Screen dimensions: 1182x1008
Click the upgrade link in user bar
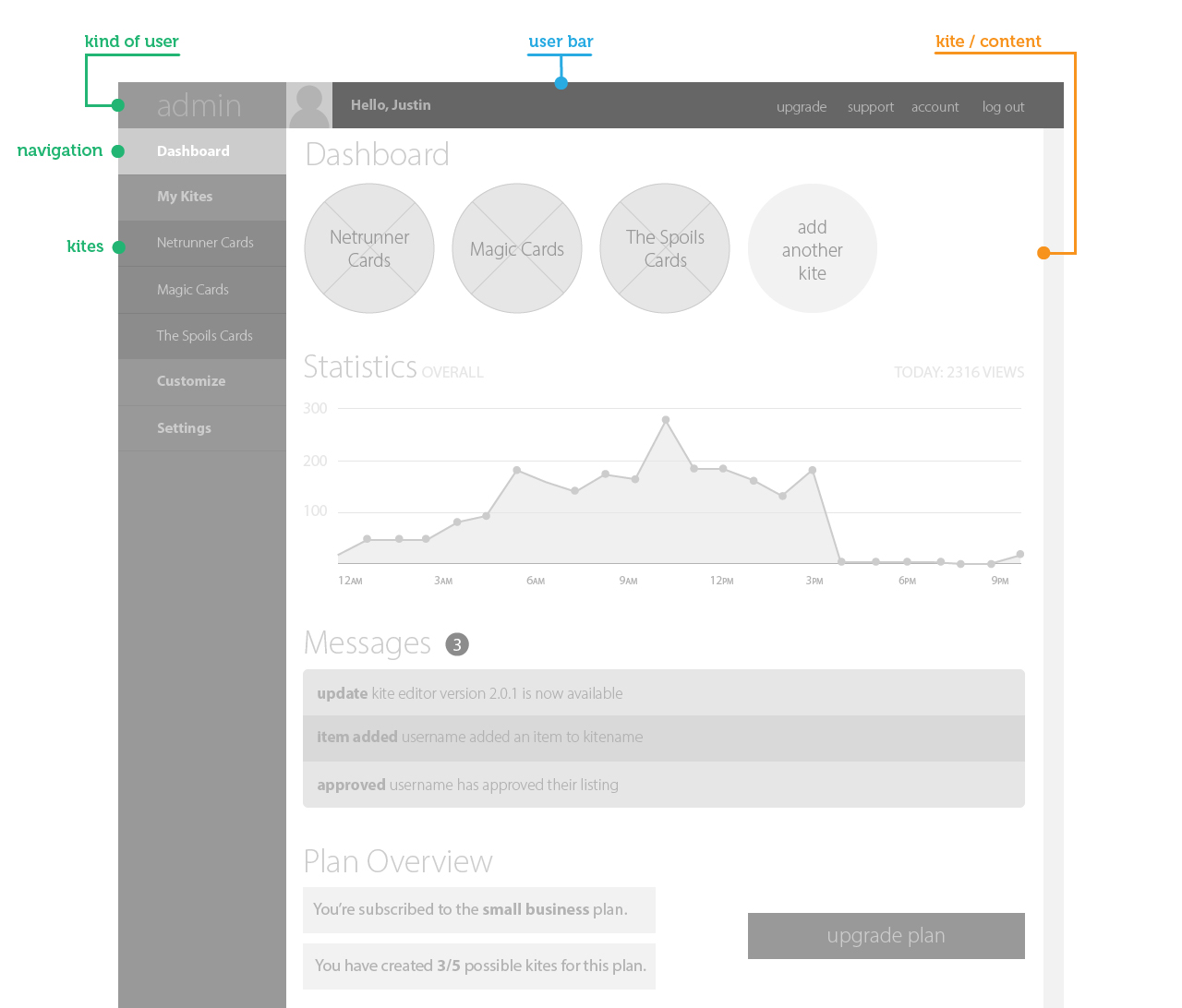pos(802,107)
